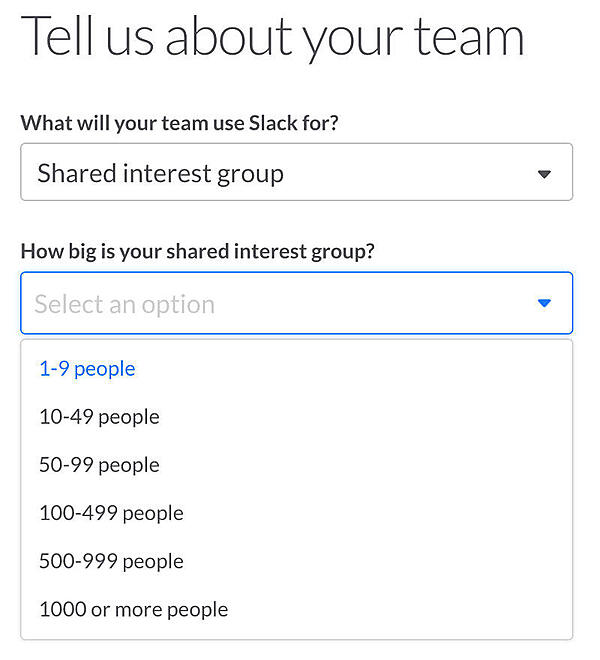600x660 pixels.
Task: Click blank area right of '1-9 people' row
Action: pos(380,369)
